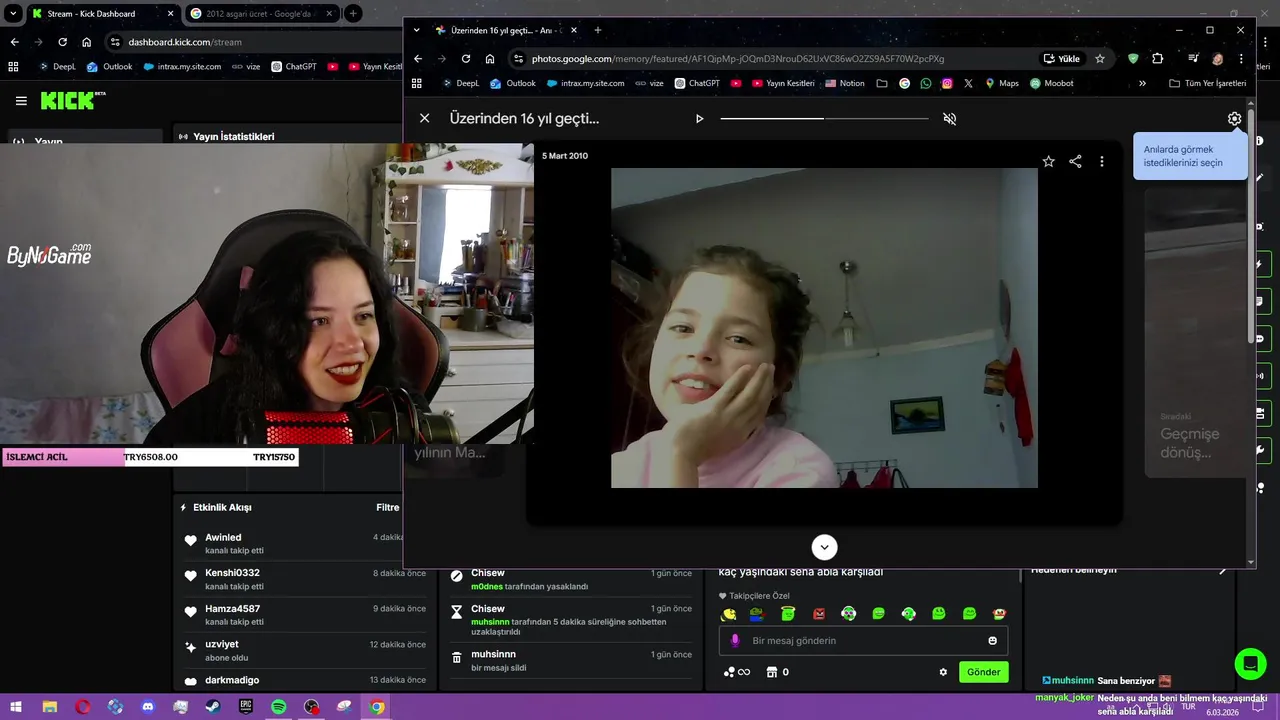Share the memory photo
This screenshot has width=1280, height=720.
pos(1075,161)
